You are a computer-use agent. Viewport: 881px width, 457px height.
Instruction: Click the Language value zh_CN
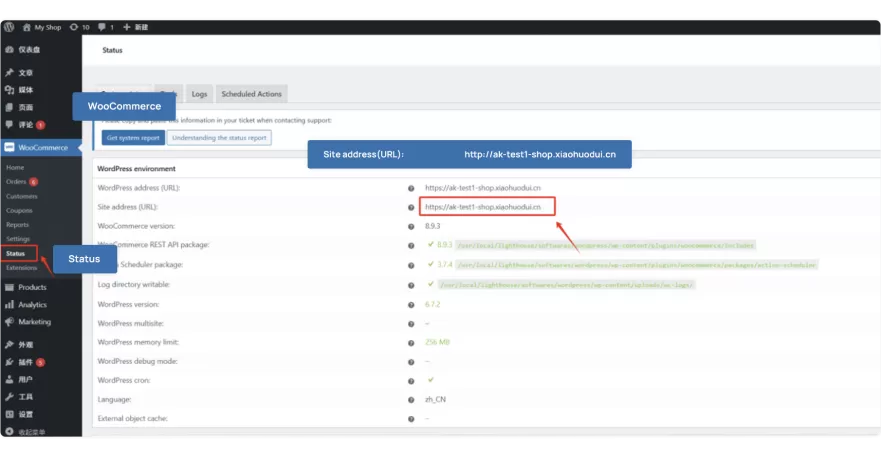pos(435,399)
